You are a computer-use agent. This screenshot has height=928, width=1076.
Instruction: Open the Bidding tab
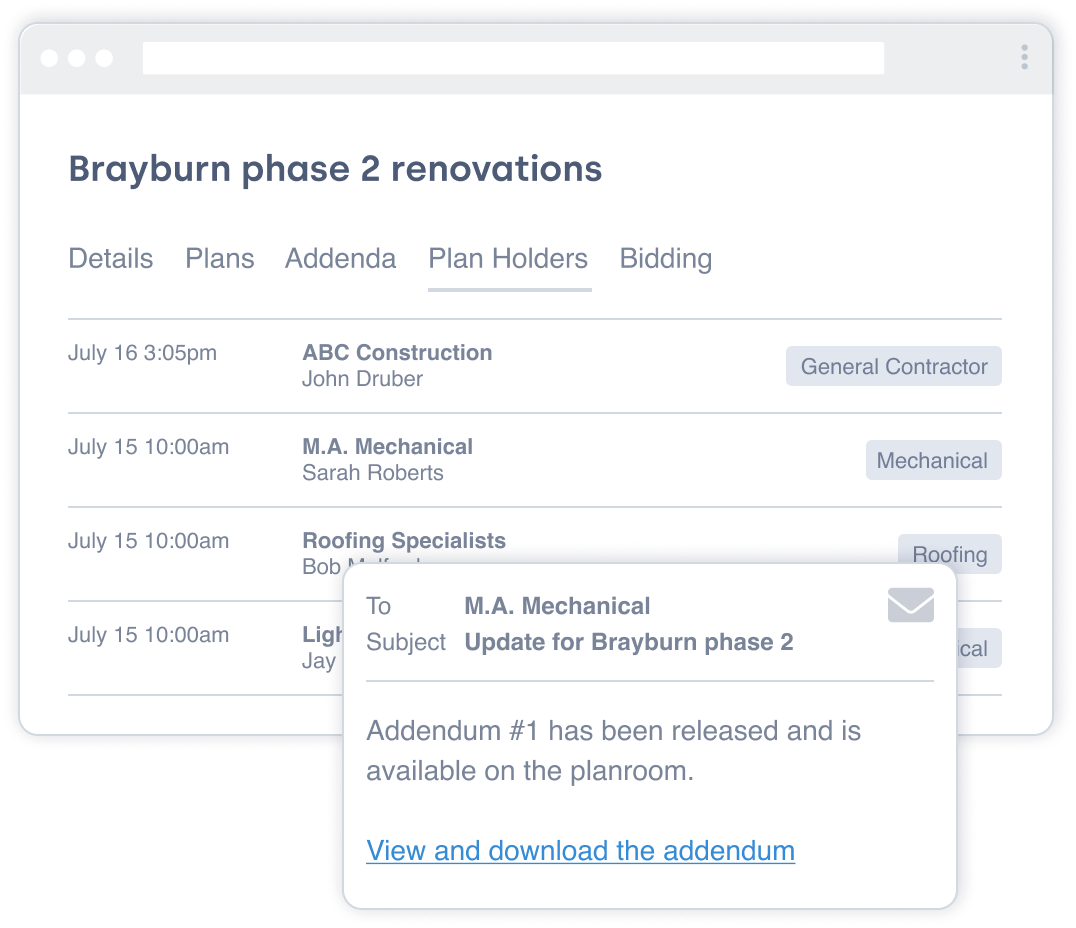click(666, 259)
